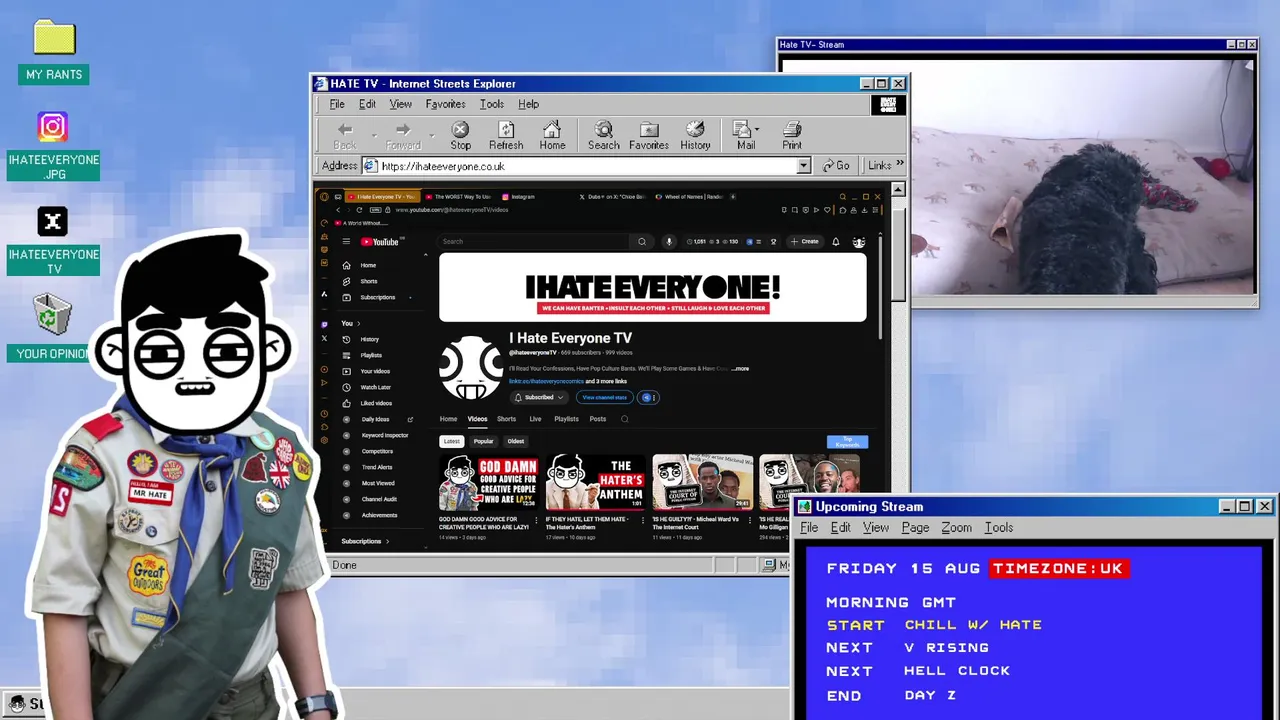The image size is (1280, 720).
Task: Click the Back toolbar button
Action: click(x=345, y=136)
